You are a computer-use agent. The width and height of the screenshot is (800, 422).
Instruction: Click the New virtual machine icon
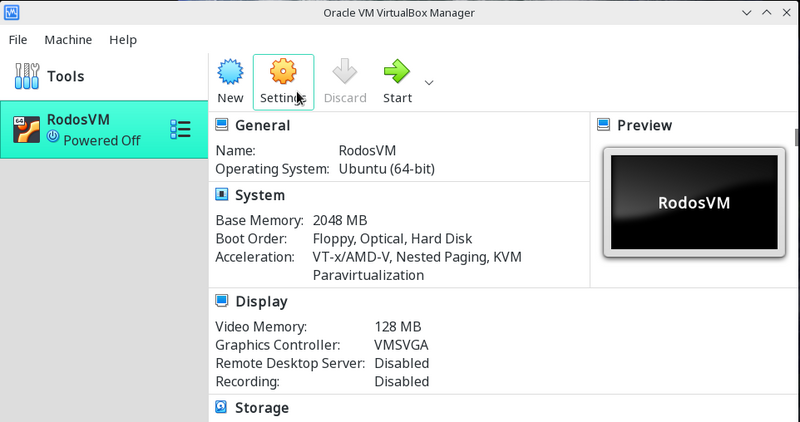230,72
